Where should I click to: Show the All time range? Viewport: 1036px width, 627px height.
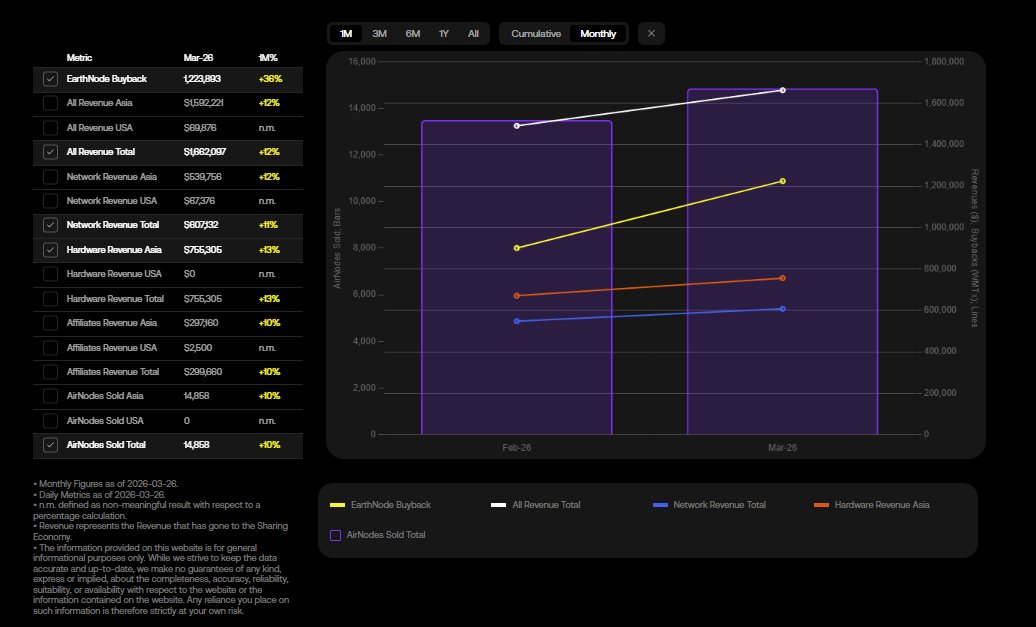click(x=473, y=34)
